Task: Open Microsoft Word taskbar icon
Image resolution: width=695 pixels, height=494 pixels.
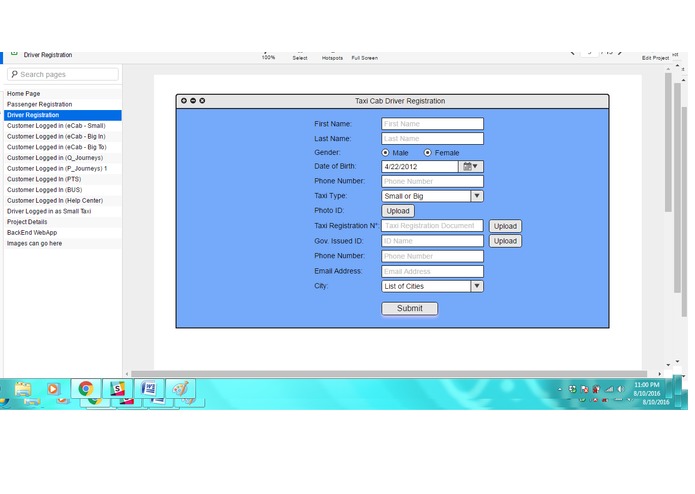Action: pyautogui.click(x=149, y=389)
